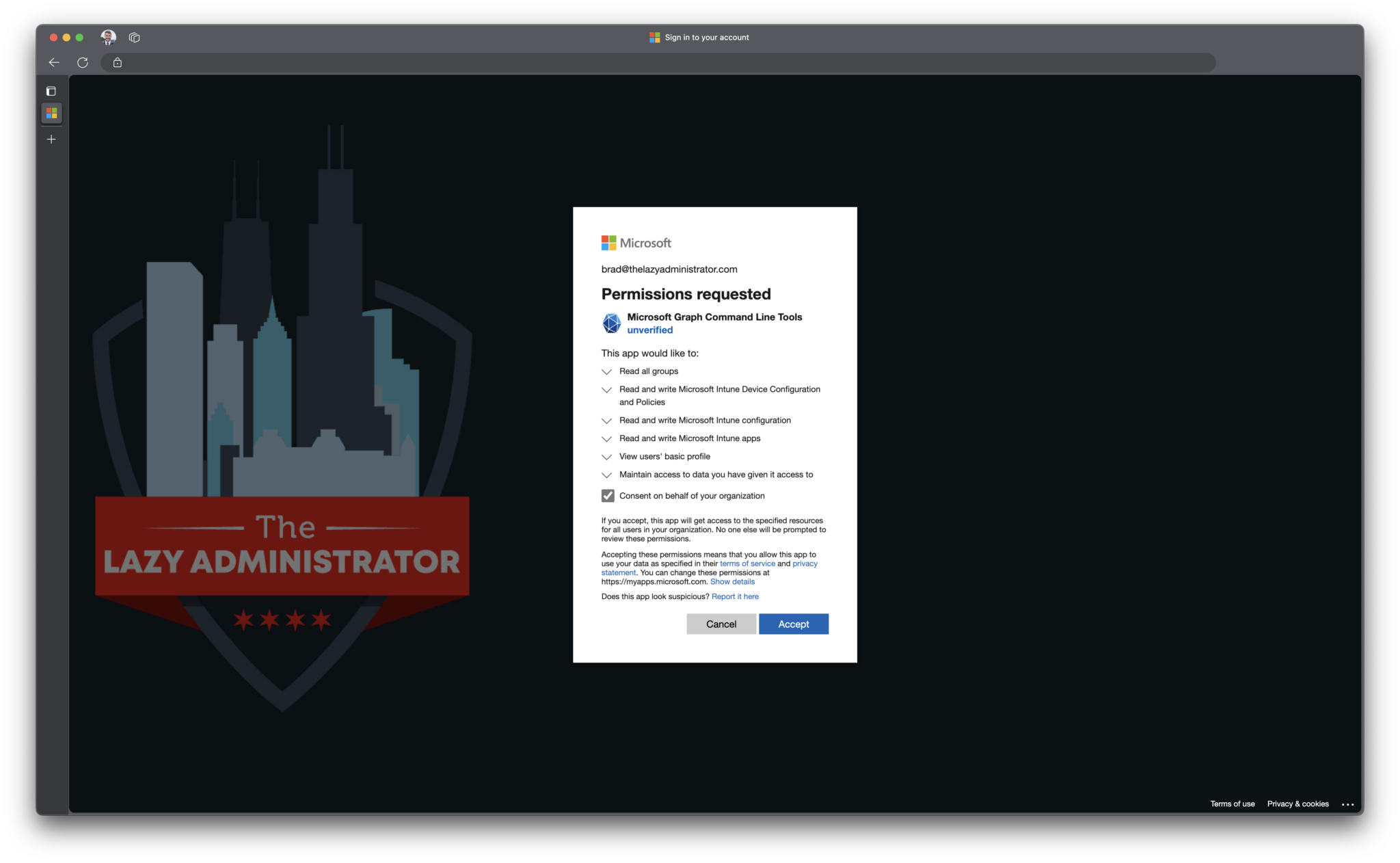Expand View users' basic profile permission
The image size is (1400, 863).
click(606, 457)
